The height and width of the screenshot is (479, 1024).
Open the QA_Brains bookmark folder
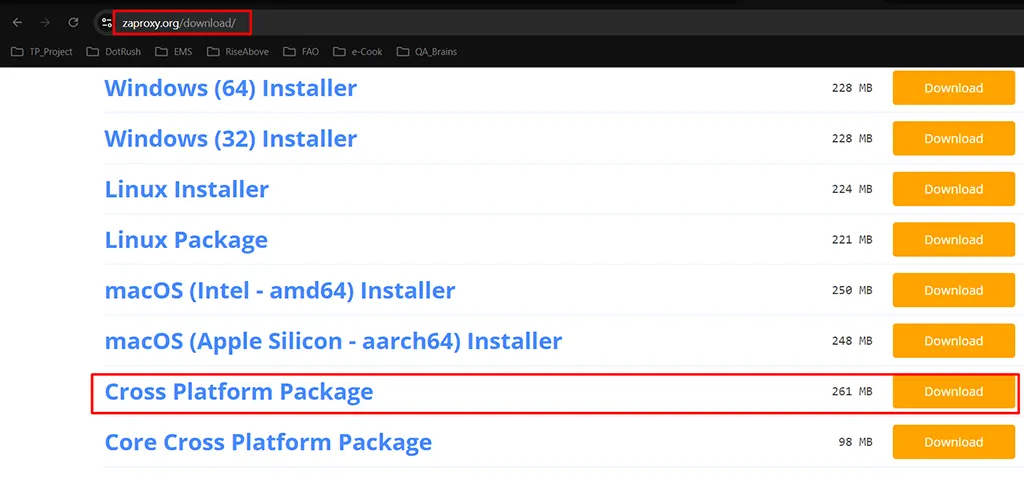[x=427, y=52]
